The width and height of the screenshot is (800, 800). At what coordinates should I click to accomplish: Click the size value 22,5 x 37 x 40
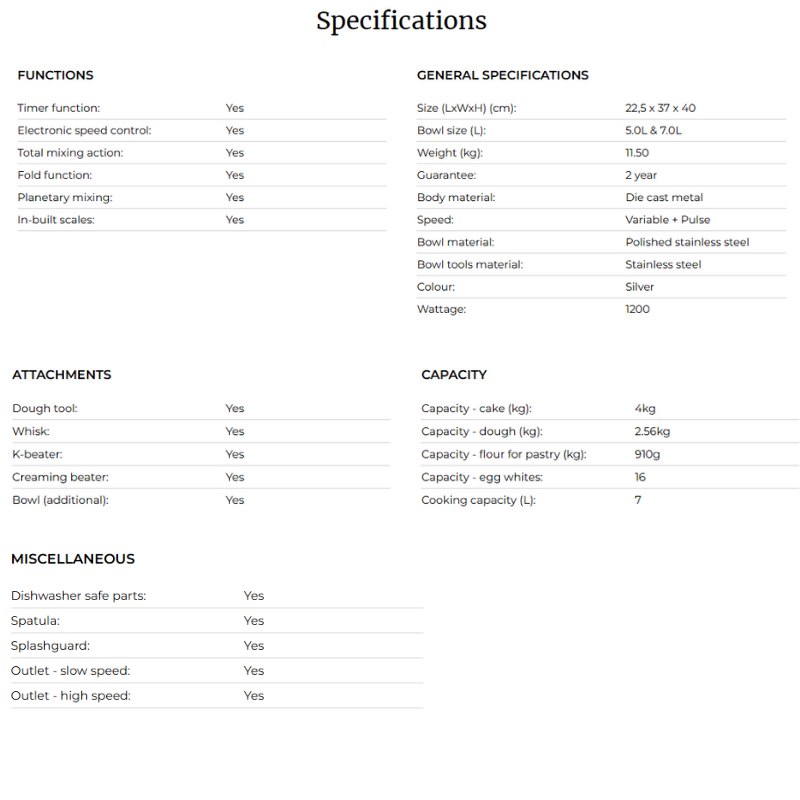[660, 108]
